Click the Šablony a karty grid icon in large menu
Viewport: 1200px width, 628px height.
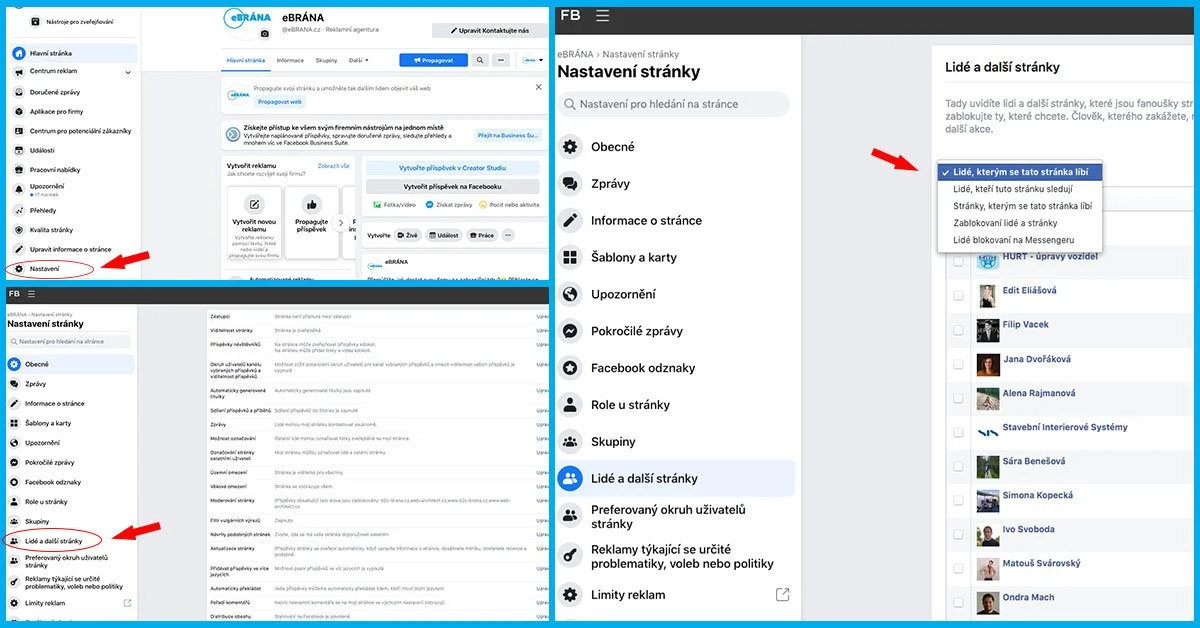(570, 257)
